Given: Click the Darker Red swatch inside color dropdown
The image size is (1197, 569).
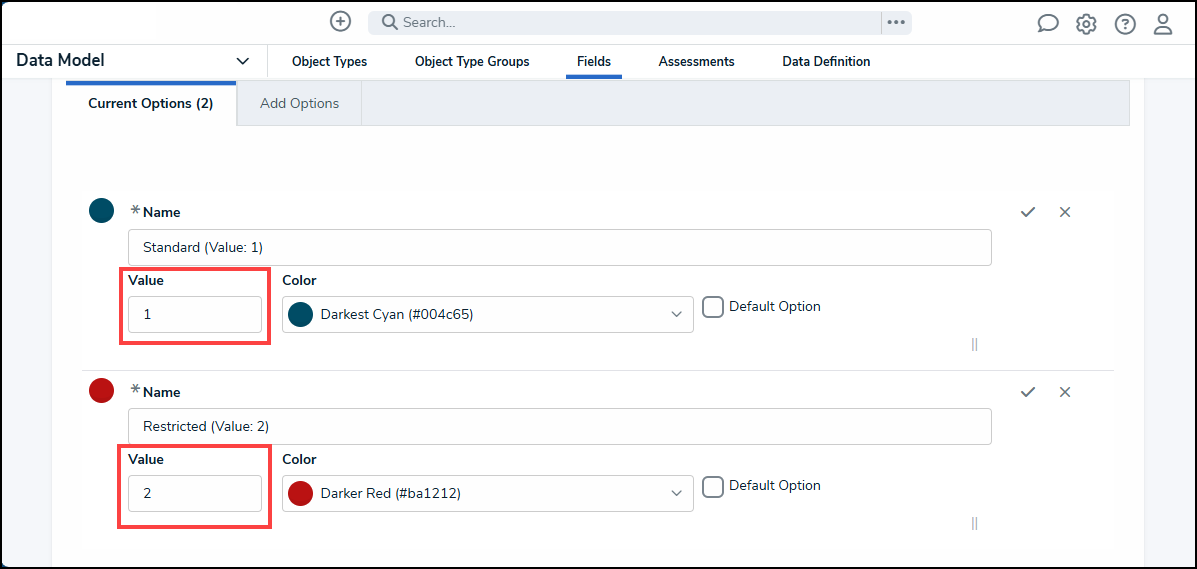Looking at the screenshot, I should 301,493.
